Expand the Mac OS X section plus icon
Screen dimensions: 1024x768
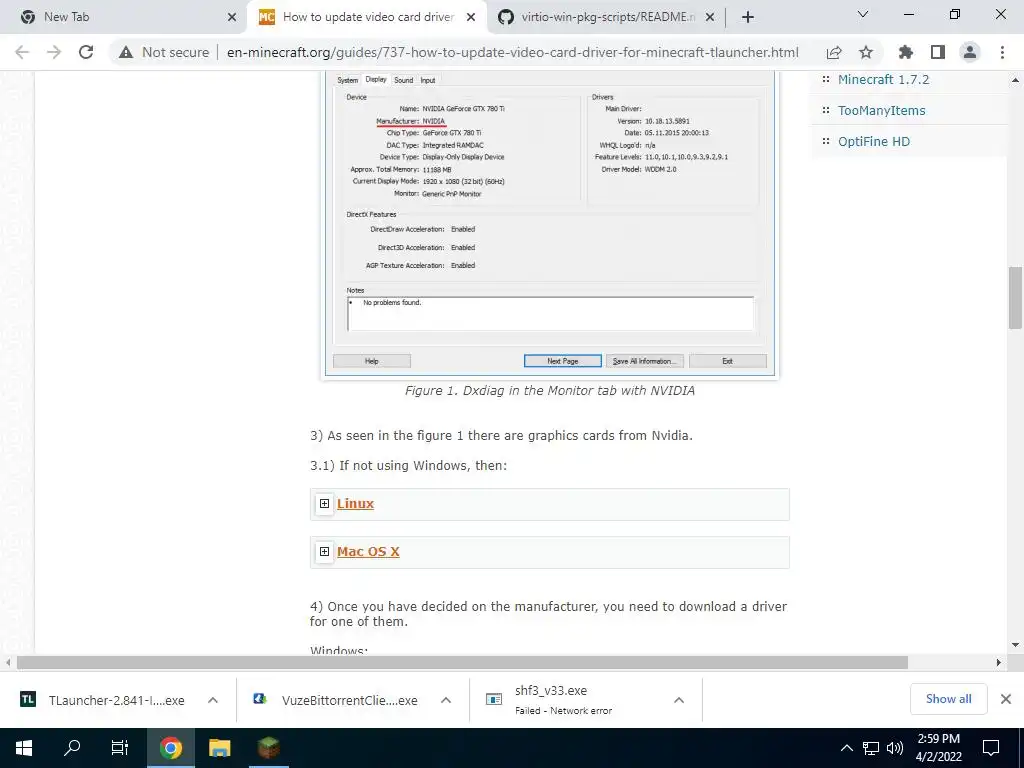click(x=325, y=552)
